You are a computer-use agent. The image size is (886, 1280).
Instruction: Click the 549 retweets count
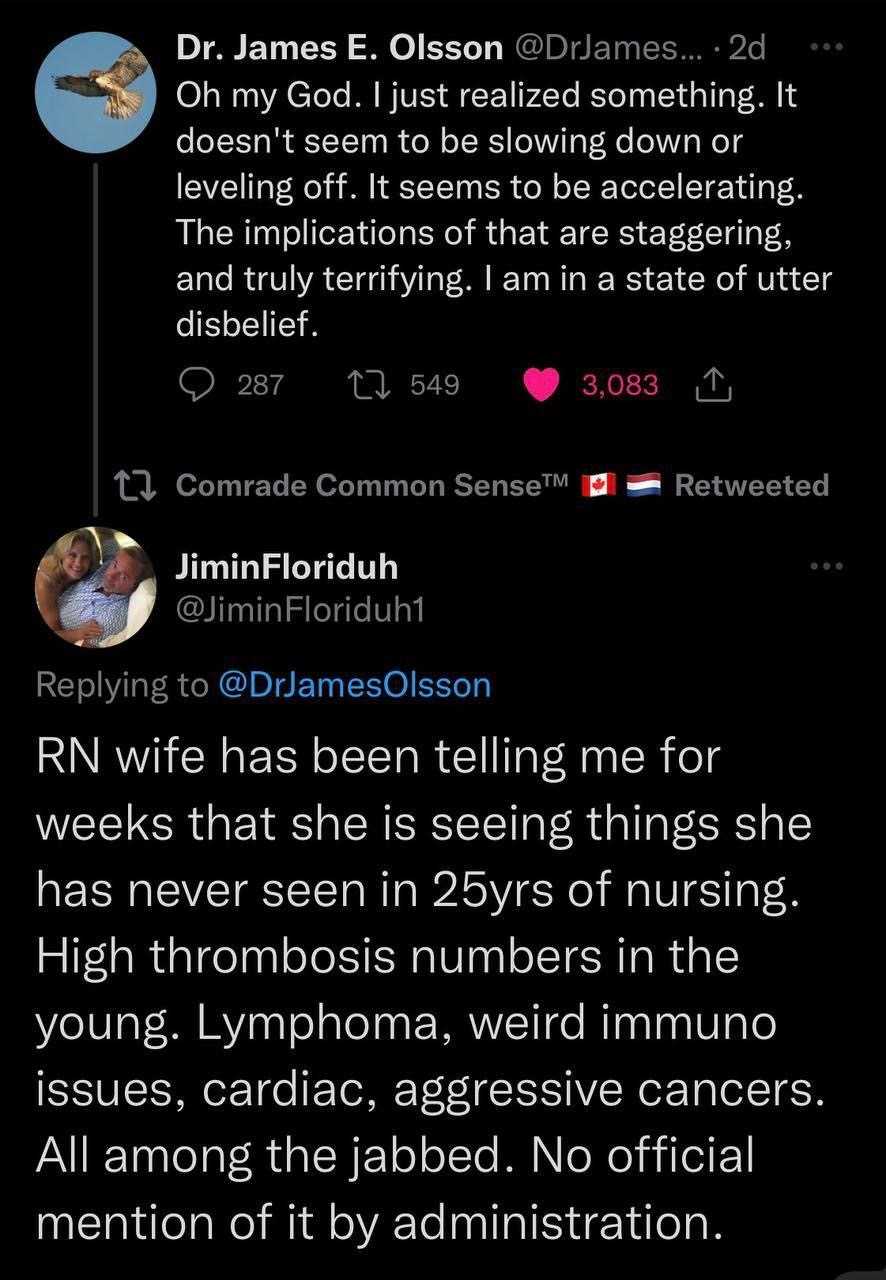(x=433, y=385)
